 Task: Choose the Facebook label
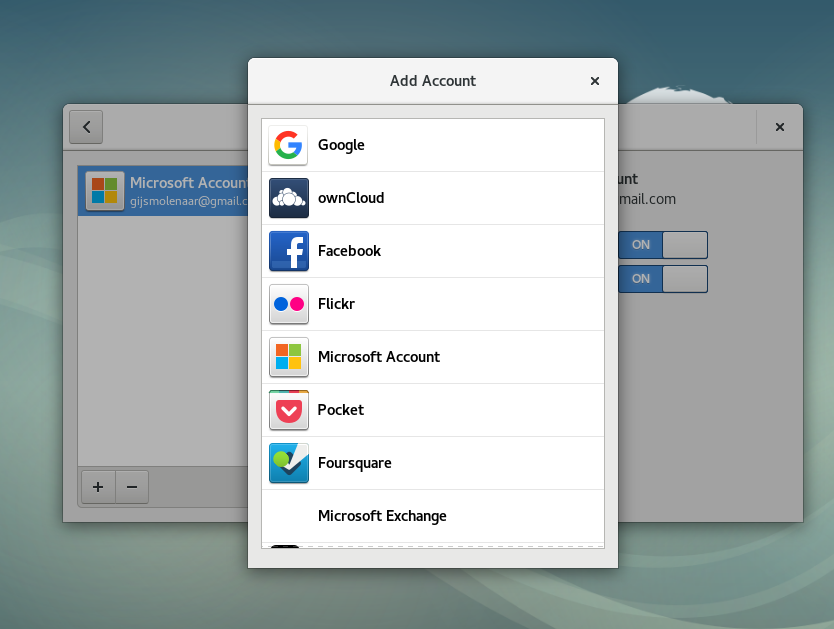pos(349,251)
